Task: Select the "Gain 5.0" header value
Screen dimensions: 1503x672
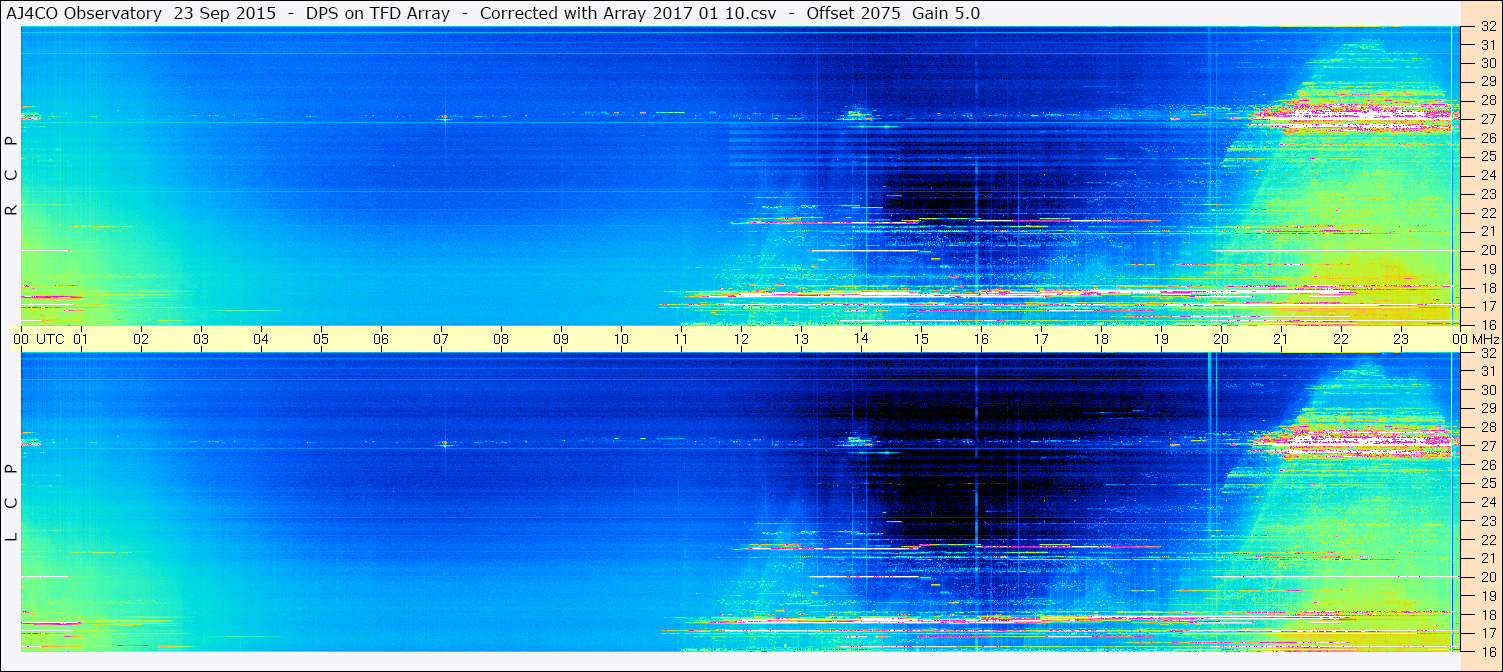Action: (x=946, y=13)
